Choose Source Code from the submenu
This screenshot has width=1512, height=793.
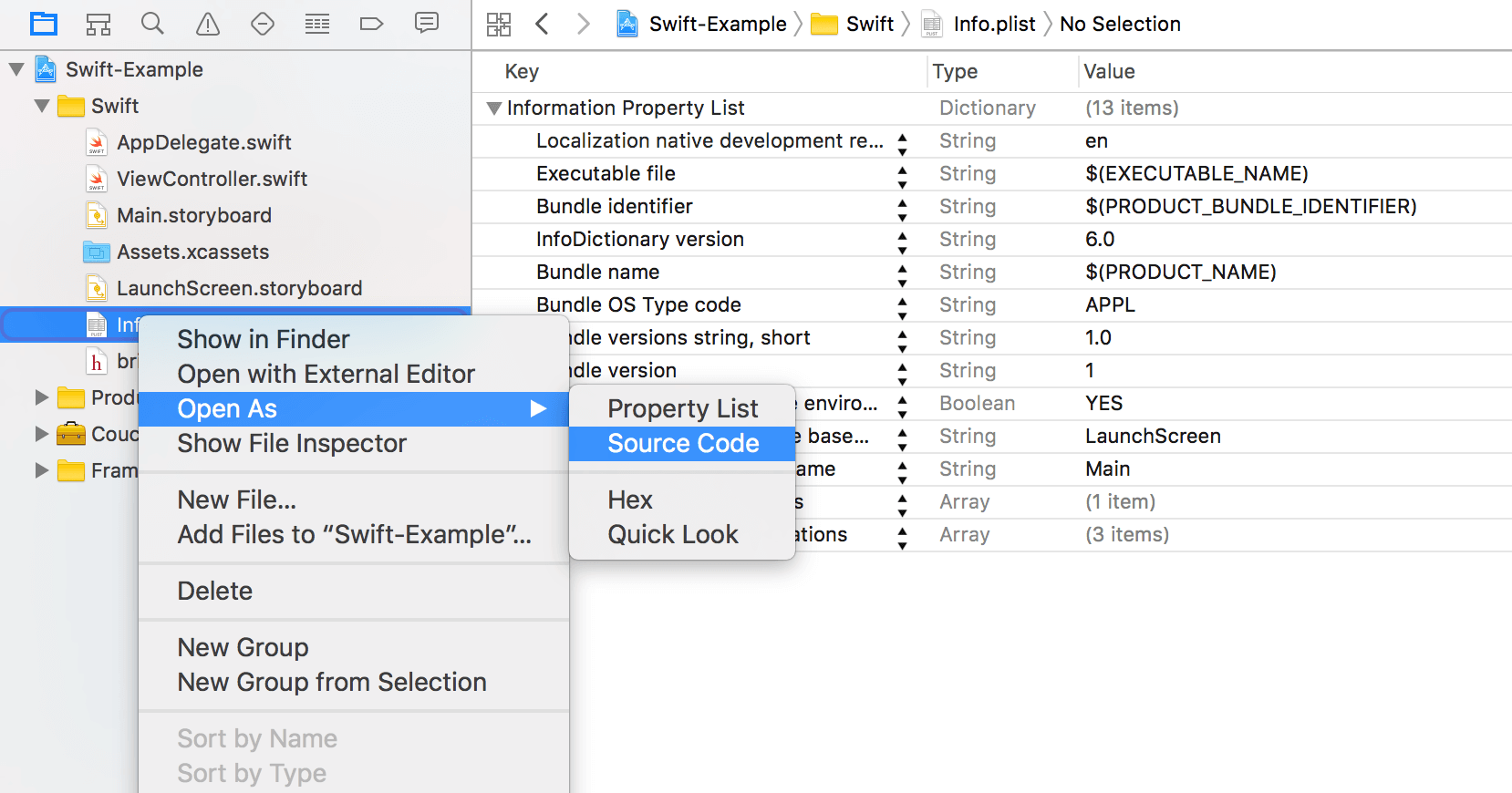[682, 443]
